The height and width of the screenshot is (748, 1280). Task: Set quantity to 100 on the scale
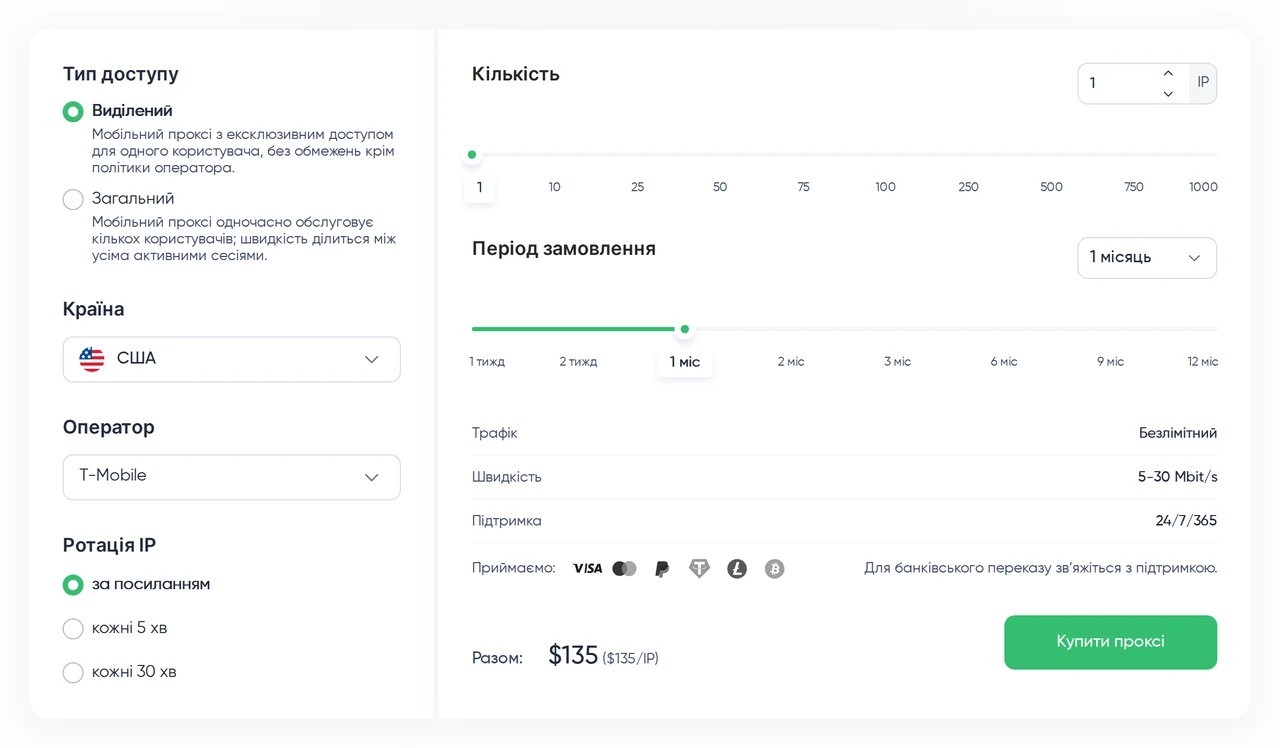click(885, 187)
